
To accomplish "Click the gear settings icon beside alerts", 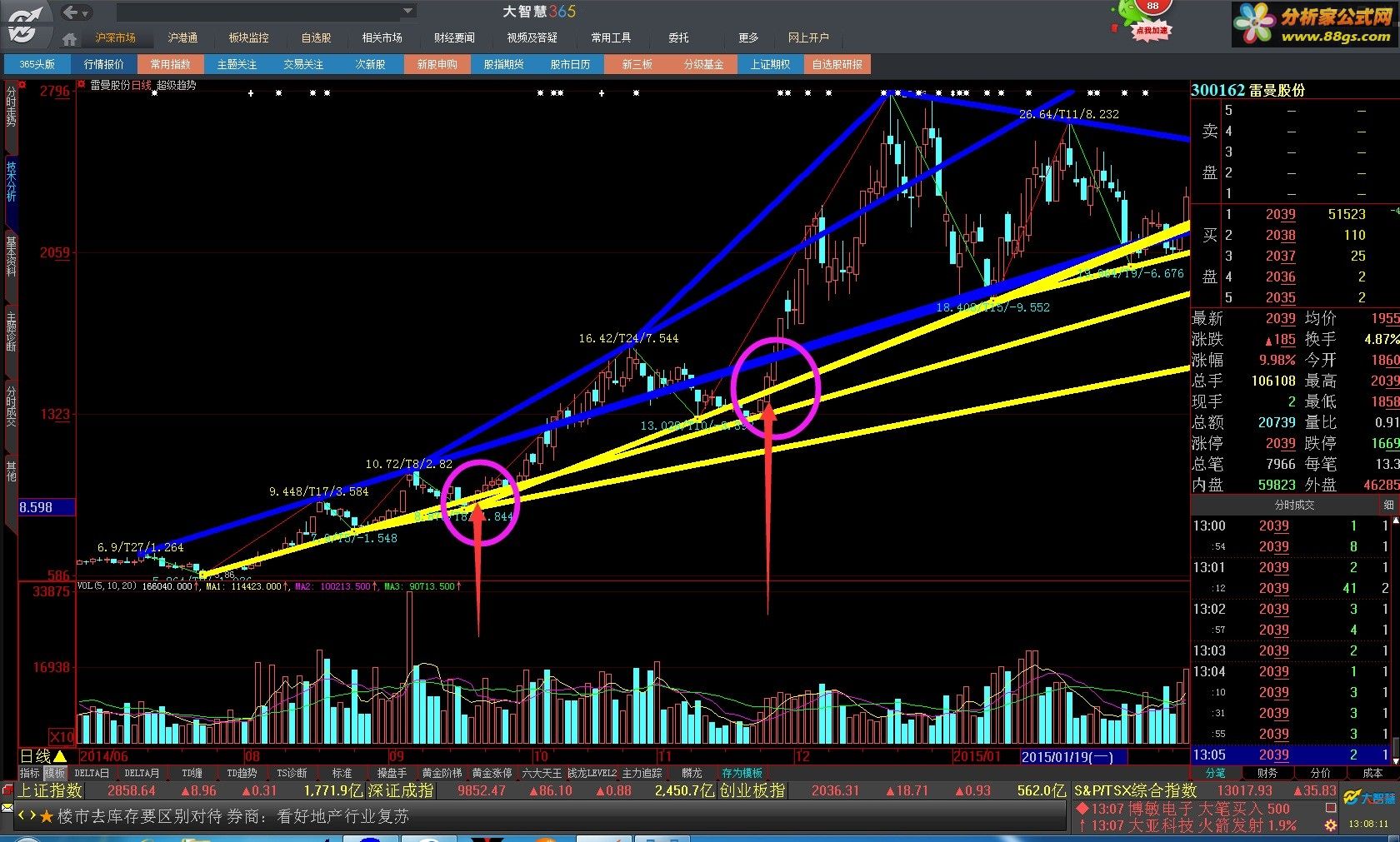I will click(1331, 825).
